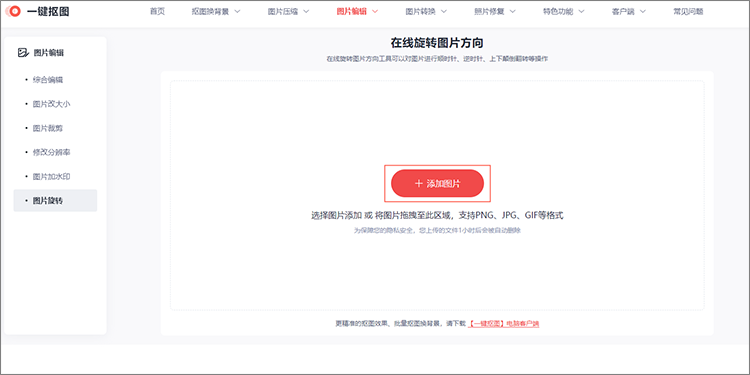Expand the 图片压缩 dropdown arrow
Screen dimensions: 750x375
coord(306,11)
